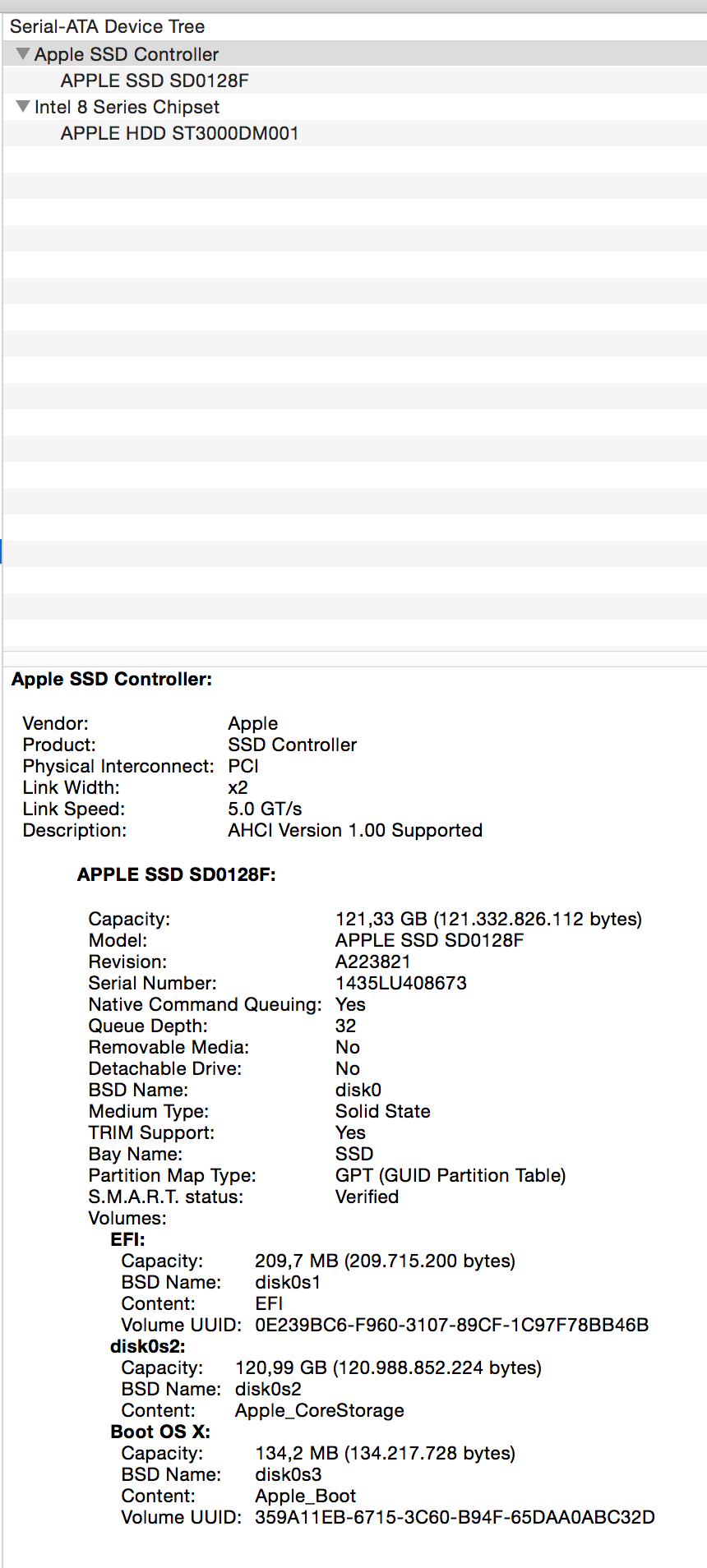The height and width of the screenshot is (1568, 707).
Task: Click the capacity value 209,7 MB
Action: [386, 1261]
